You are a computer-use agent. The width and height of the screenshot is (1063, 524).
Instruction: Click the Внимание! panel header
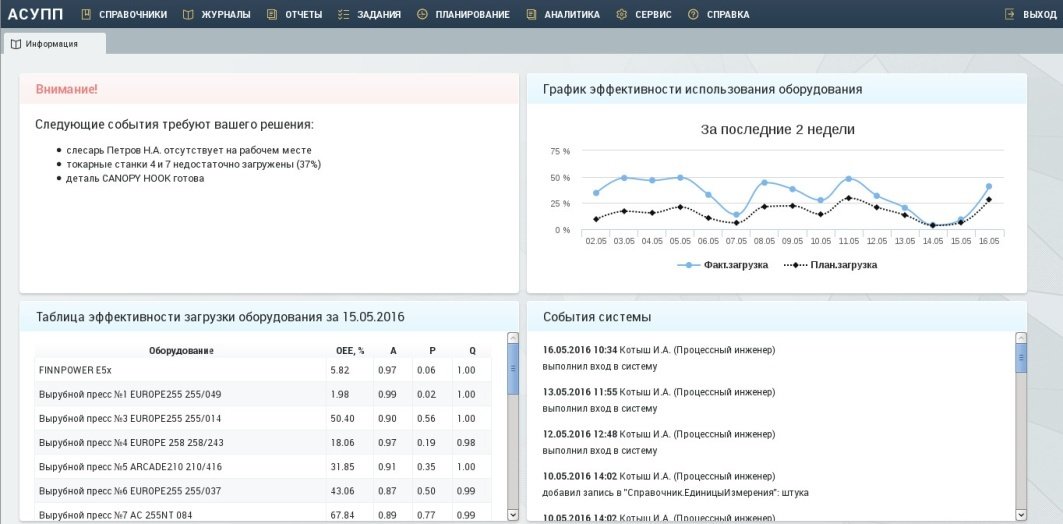(269, 89)
